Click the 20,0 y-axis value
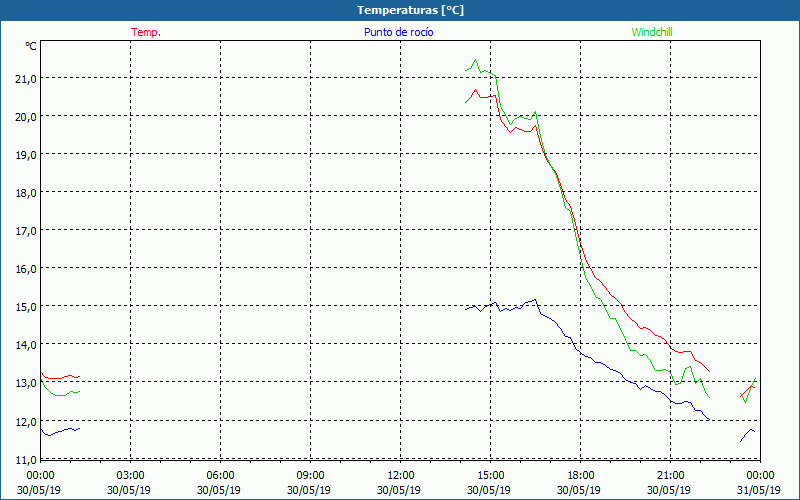800x500 pixels. click(26, 117)
